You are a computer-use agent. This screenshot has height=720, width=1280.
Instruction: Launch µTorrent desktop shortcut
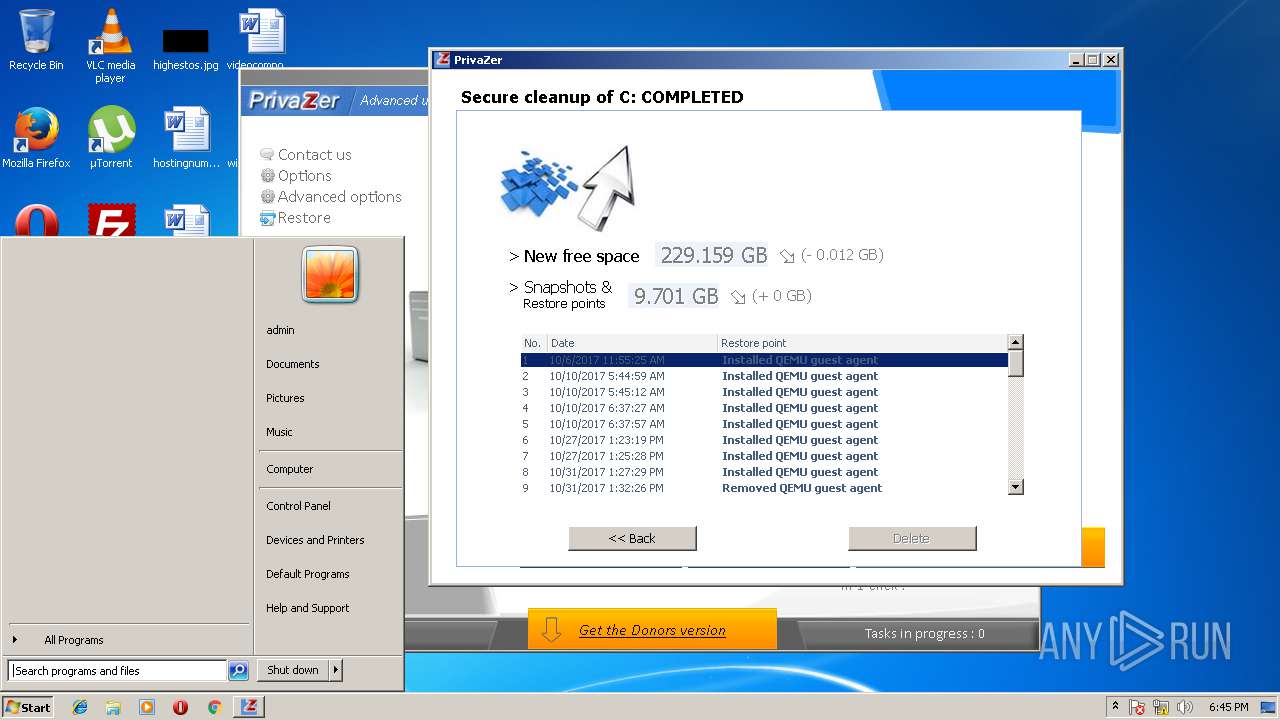click(x=111, y=138)
